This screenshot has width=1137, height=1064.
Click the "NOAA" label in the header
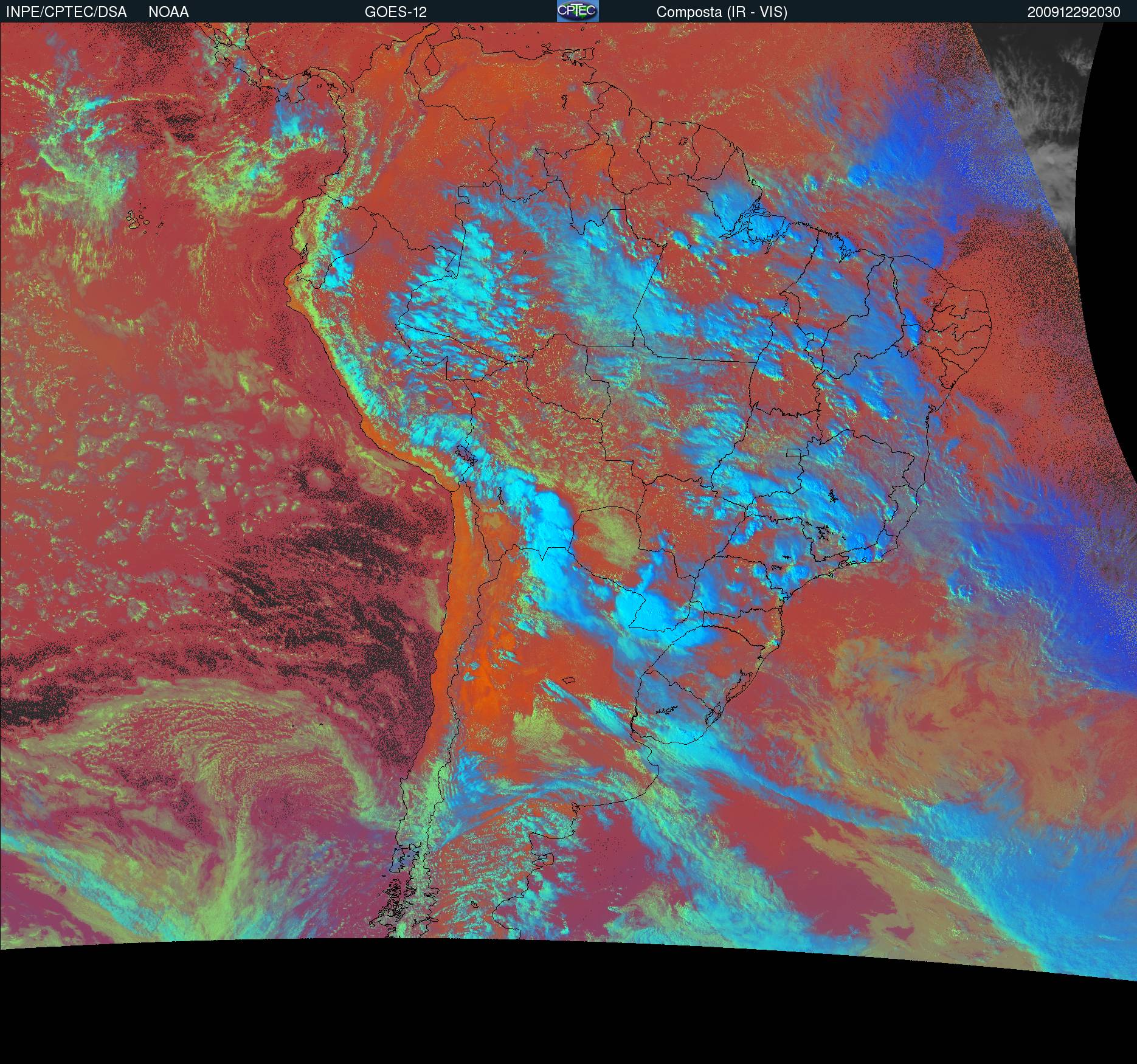point(168,12)
